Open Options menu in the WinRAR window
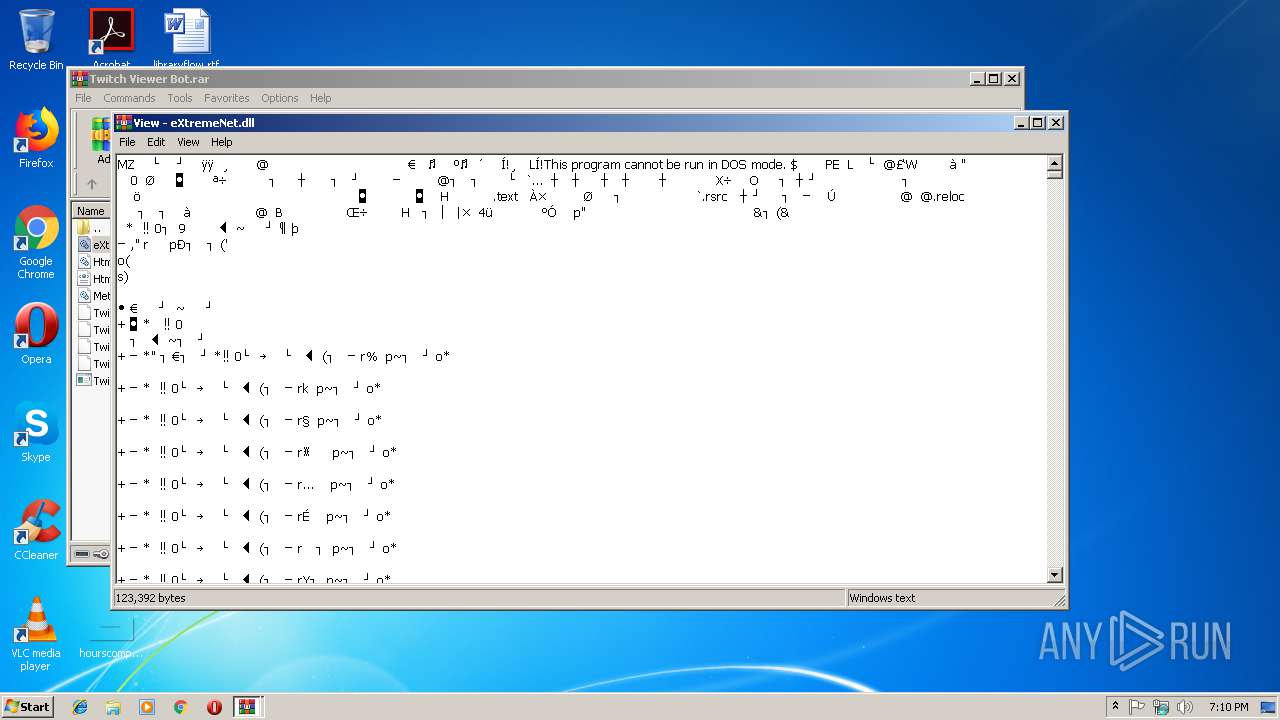The width and height of the screenshot is (1280, 720). (x=280, y=98)
